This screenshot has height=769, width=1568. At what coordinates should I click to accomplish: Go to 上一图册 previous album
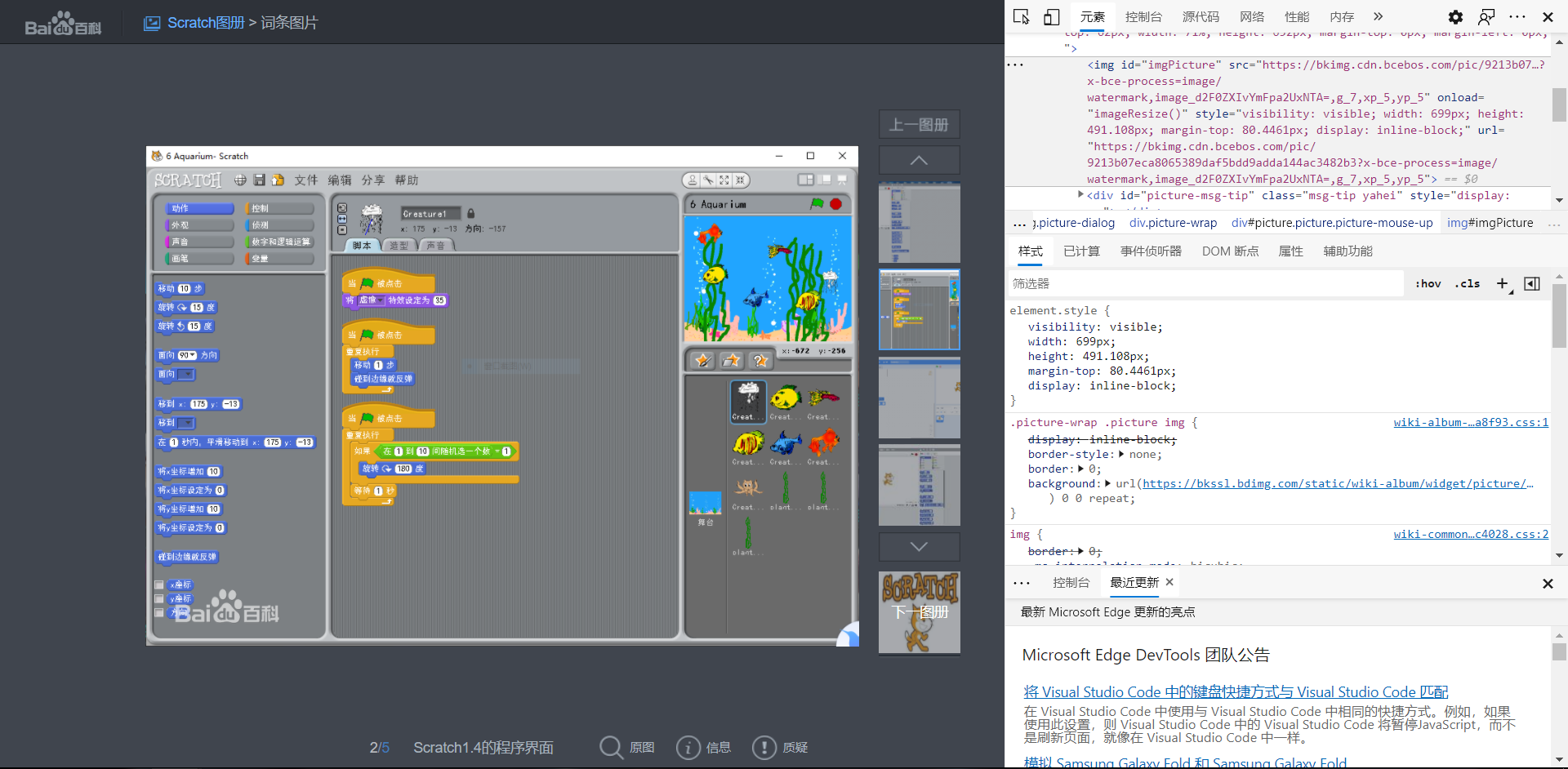[919, 125]
